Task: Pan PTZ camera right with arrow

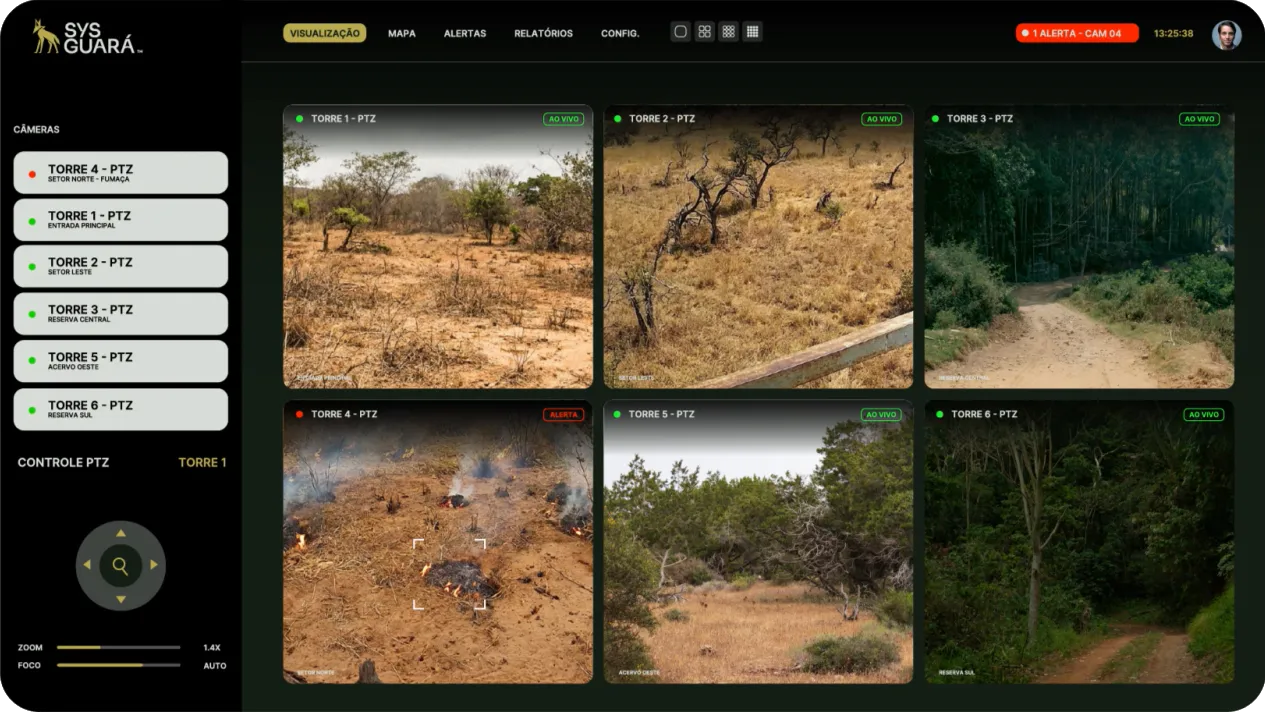Action: [x=154, y=565]
